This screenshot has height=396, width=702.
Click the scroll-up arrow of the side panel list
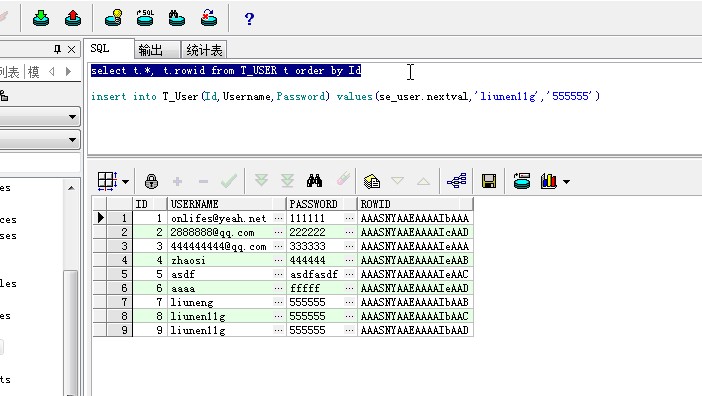71,188
